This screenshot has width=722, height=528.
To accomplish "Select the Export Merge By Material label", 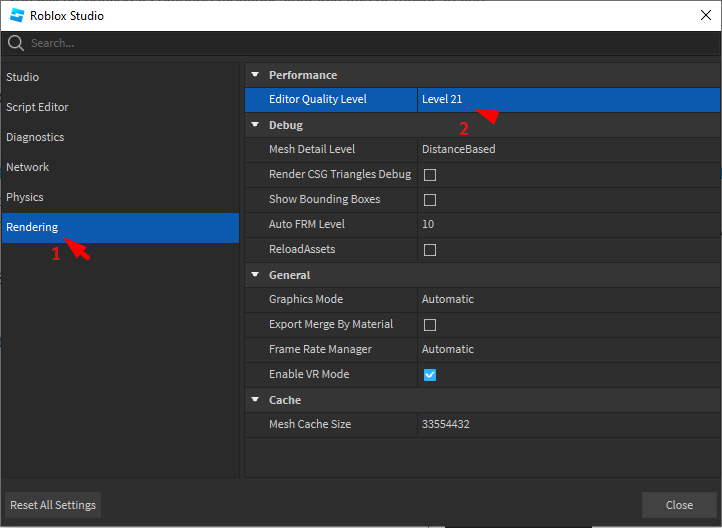I will [x=331, y=324].
